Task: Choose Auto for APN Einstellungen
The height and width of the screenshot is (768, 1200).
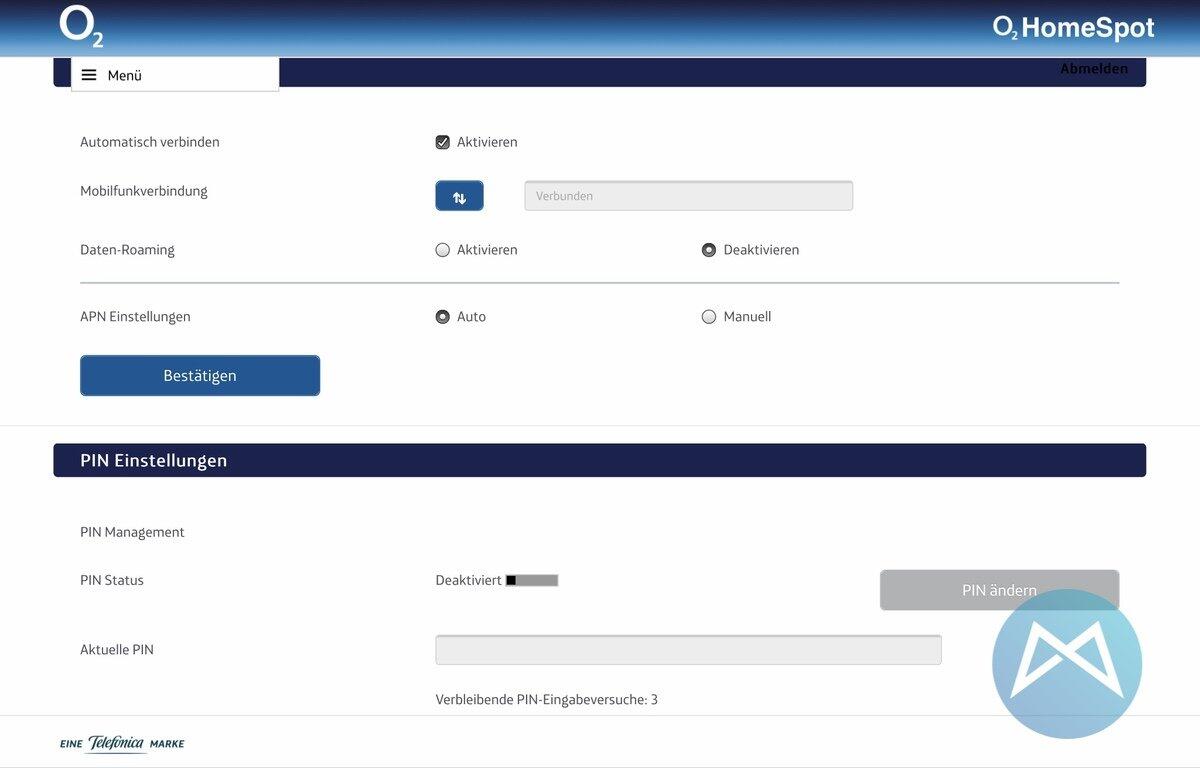Action: coord(443,317)
